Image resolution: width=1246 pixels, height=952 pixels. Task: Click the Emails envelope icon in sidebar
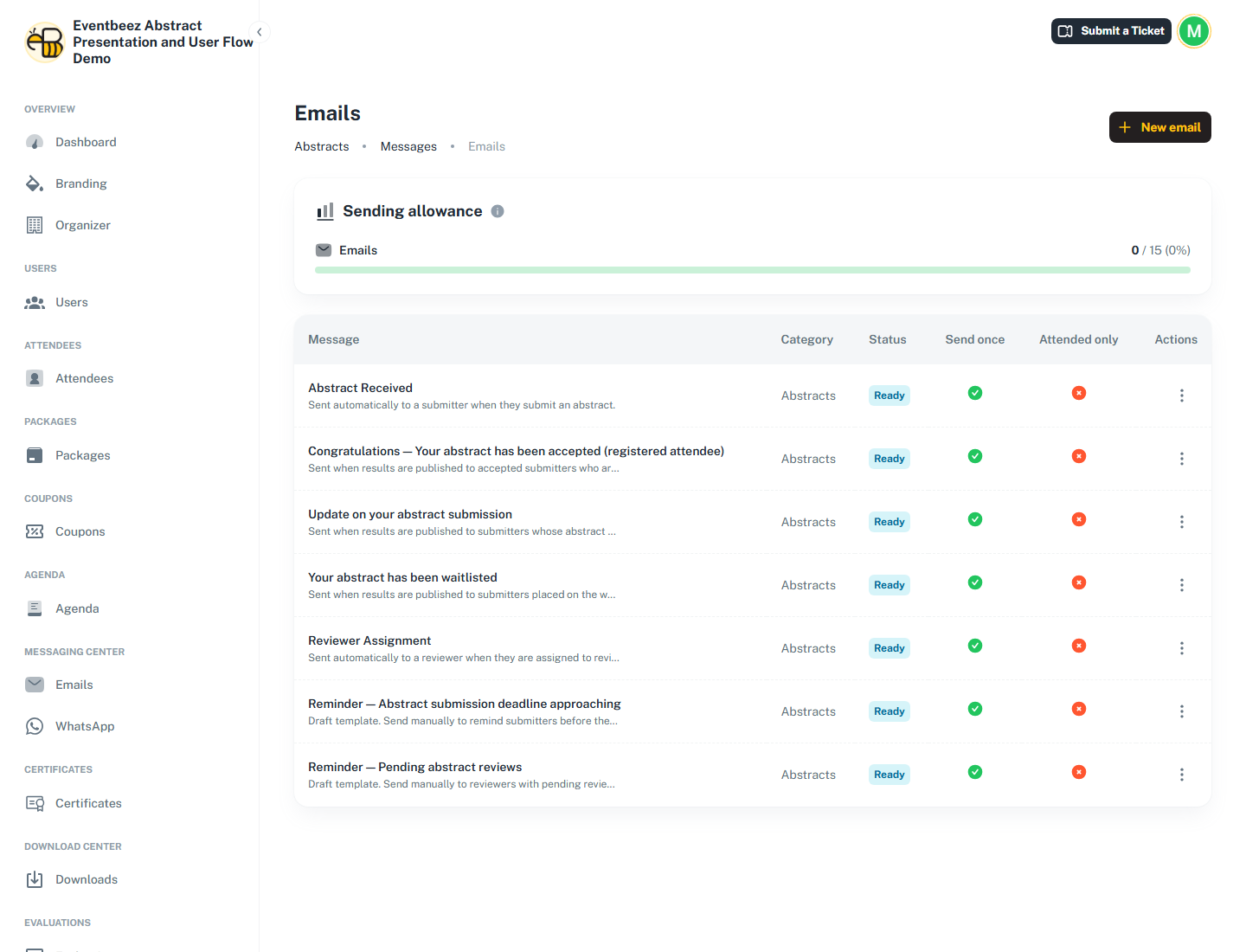35,685
